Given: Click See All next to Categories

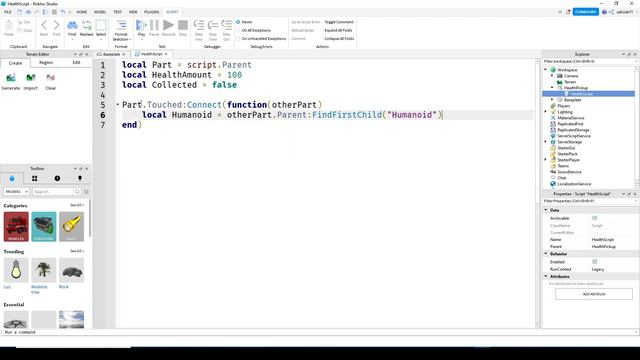Looking at the screenshot, I should (77, 205).
